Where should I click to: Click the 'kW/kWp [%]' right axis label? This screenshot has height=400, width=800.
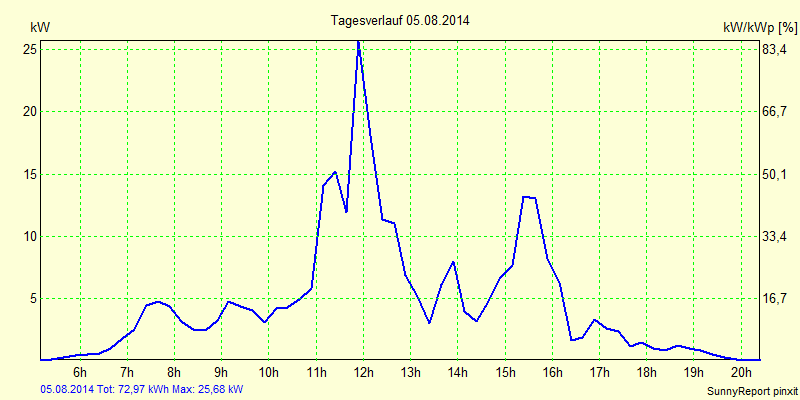(x=759, y=28)
